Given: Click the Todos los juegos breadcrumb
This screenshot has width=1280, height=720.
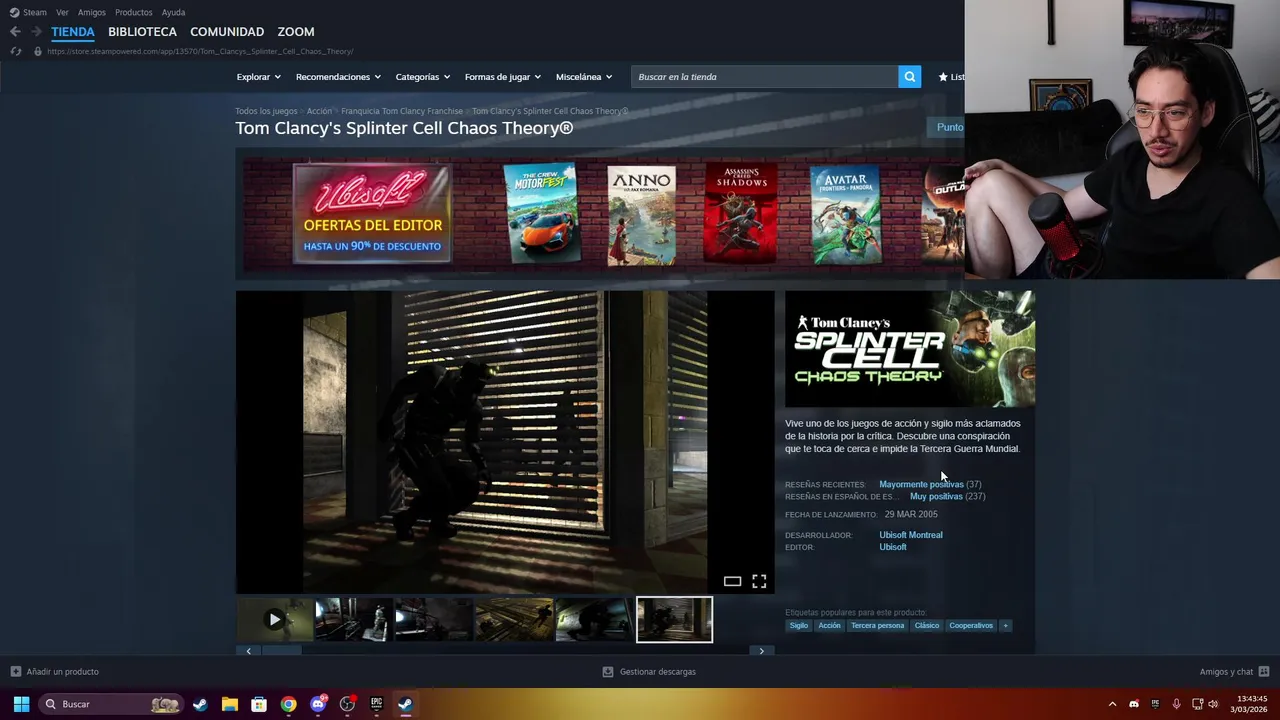Looking at the screenshot, I should coord(266,111).
